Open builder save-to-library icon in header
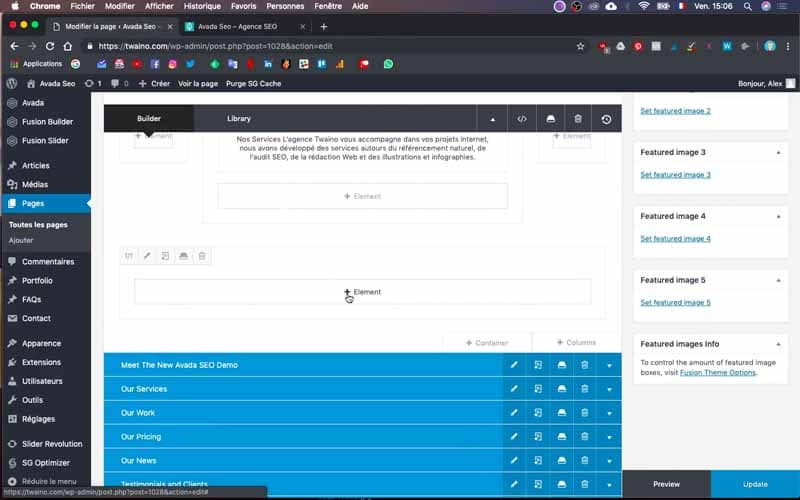 550,119
